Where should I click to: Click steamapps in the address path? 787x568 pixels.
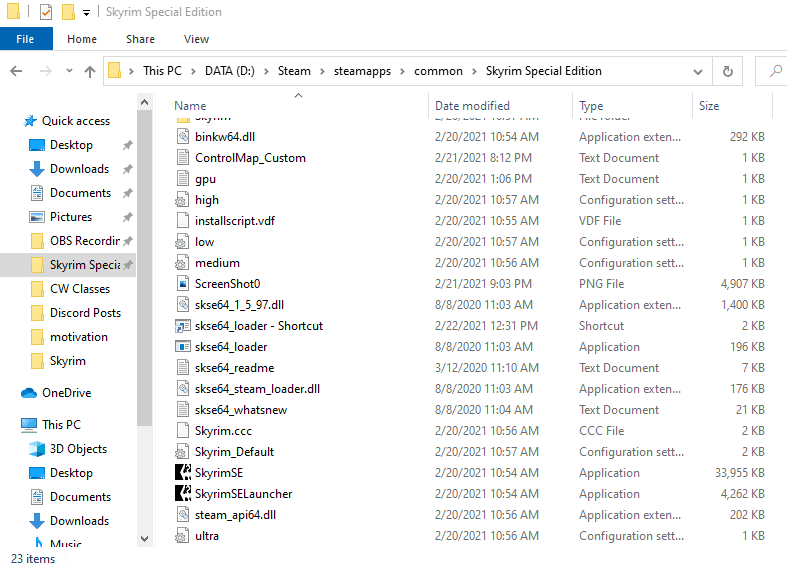pos(362,71)
